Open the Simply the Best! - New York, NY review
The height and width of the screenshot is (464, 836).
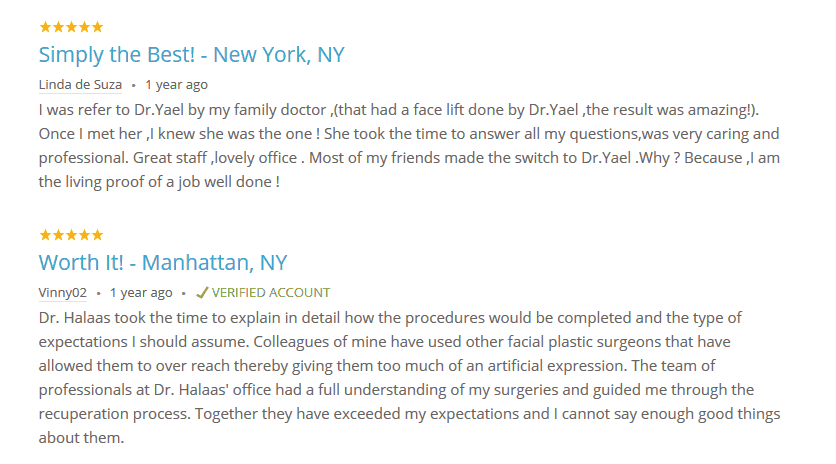tap(191, 55)
